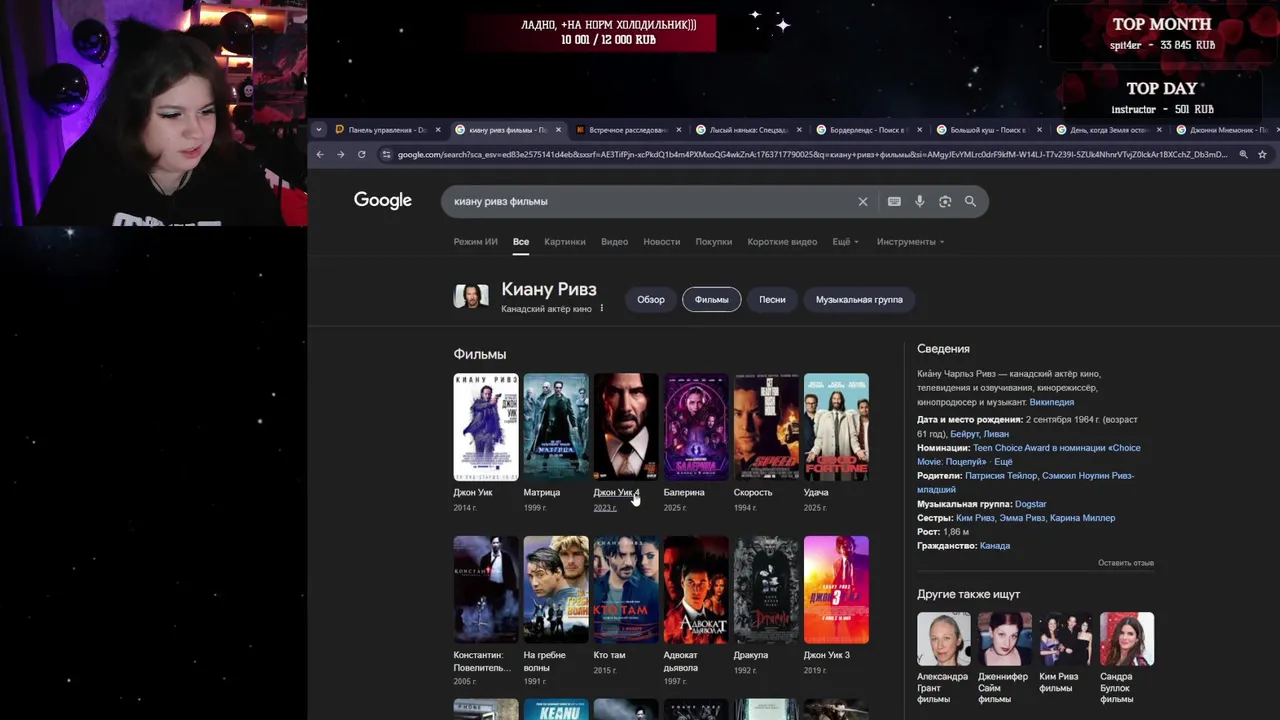Image resolution: width=1280 pixels, height=720 pixels.
Task: Go forward with browser forward arrow
Action: point(340,154)
